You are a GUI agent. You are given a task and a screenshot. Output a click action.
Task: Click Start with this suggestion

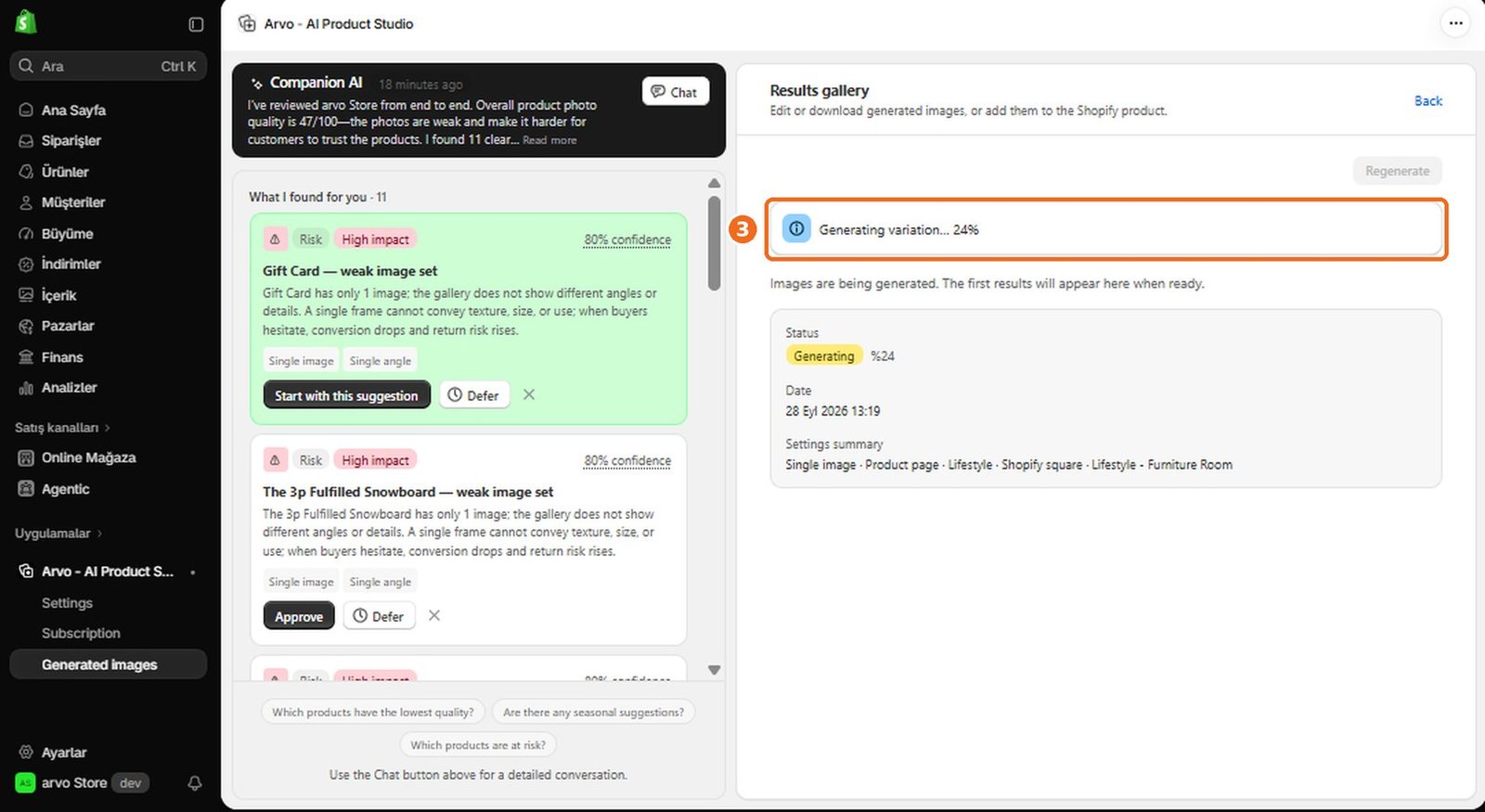[347, 395]
